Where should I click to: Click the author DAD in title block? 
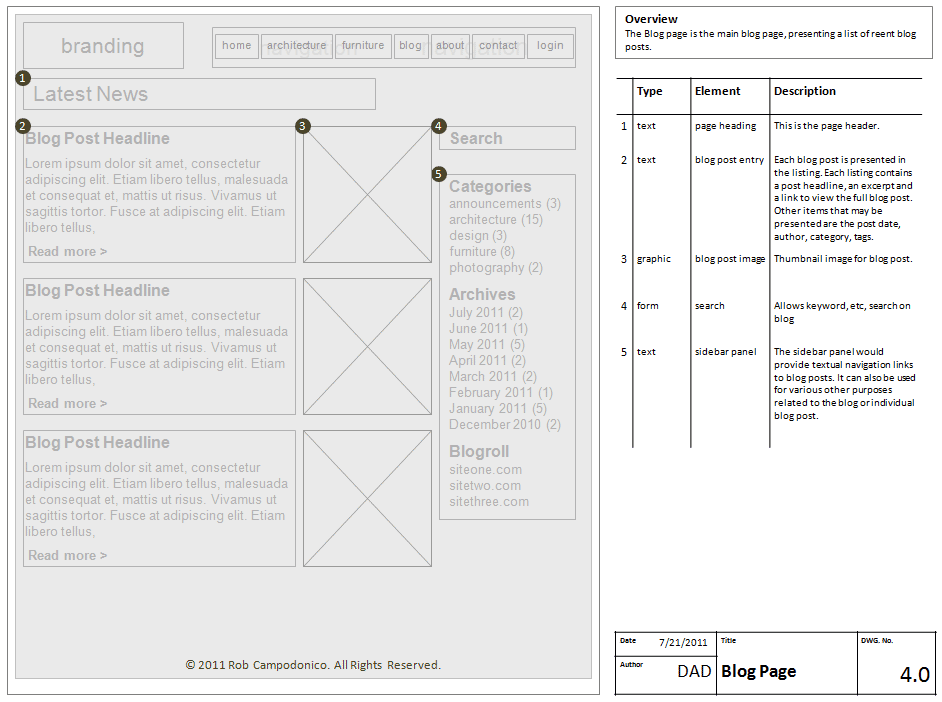694,671
